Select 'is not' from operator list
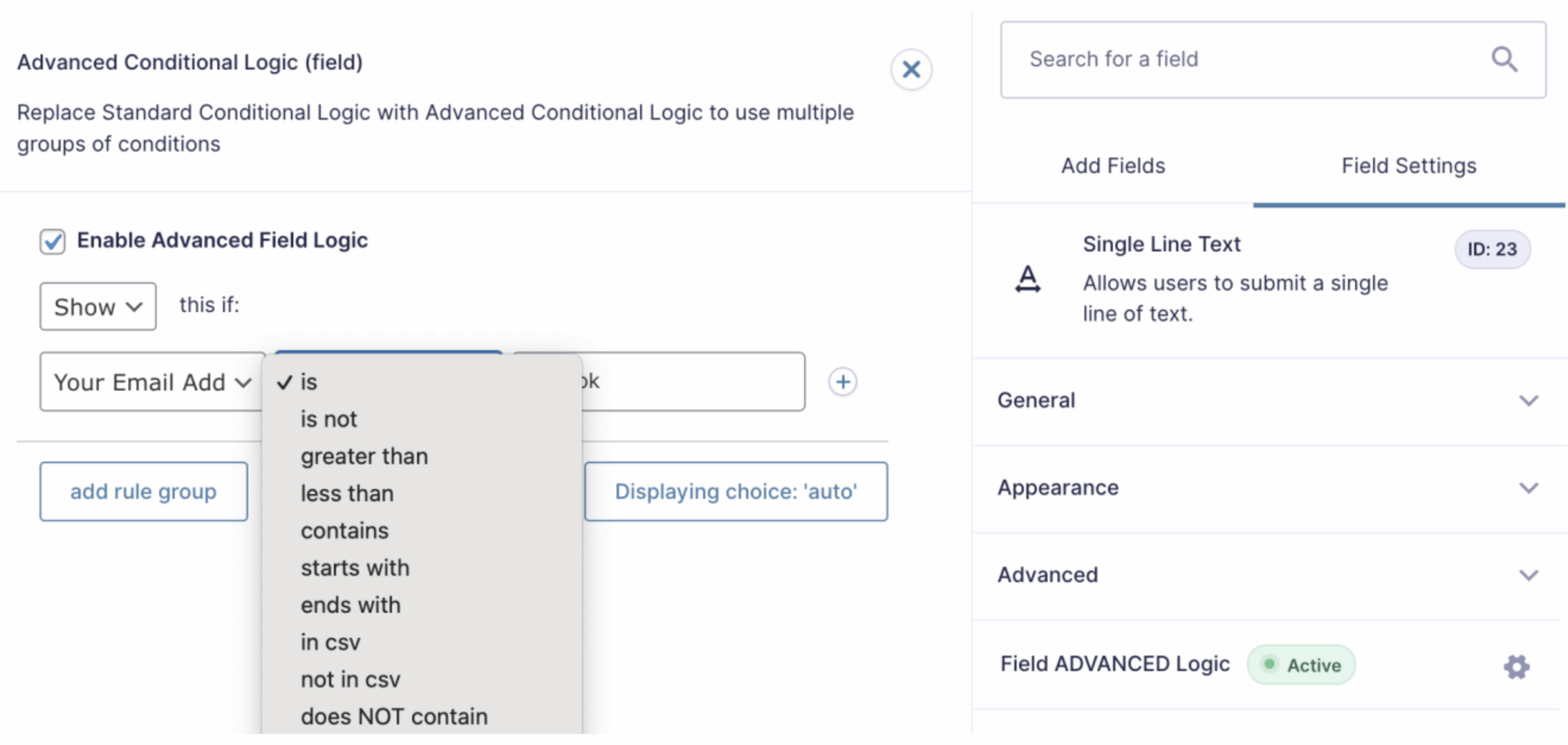The image size is (1568, 745). (x=328, y=419)
